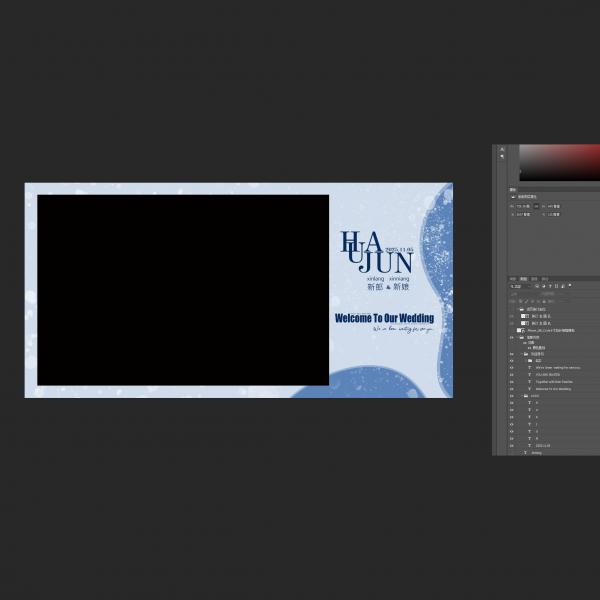
Task: Switch to the Channels tab
Action: point(523,279)
